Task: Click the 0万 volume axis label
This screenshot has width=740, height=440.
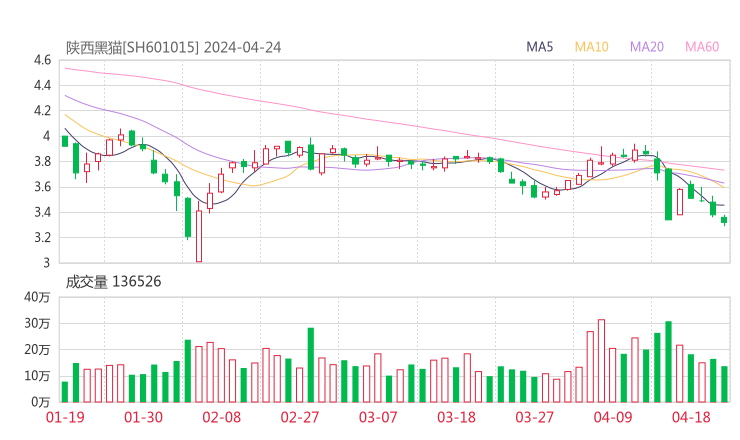Action: tap(41, 402)
